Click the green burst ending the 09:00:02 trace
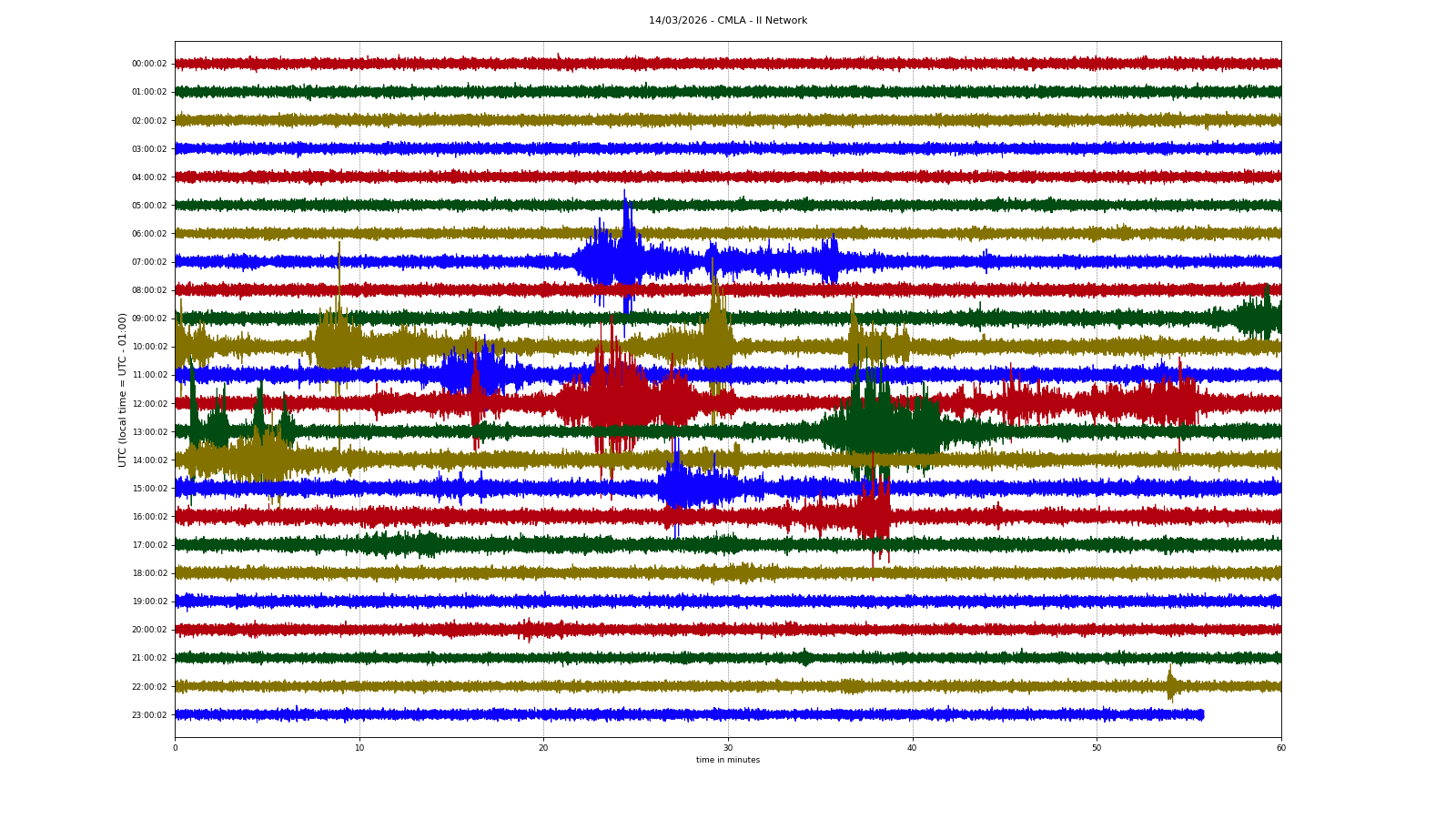This screenshot has height=819, width=1456. (1260, 318)
